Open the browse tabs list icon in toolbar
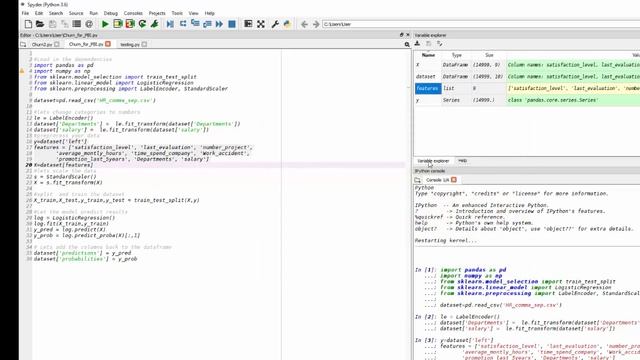 click(x=76, y=24)
